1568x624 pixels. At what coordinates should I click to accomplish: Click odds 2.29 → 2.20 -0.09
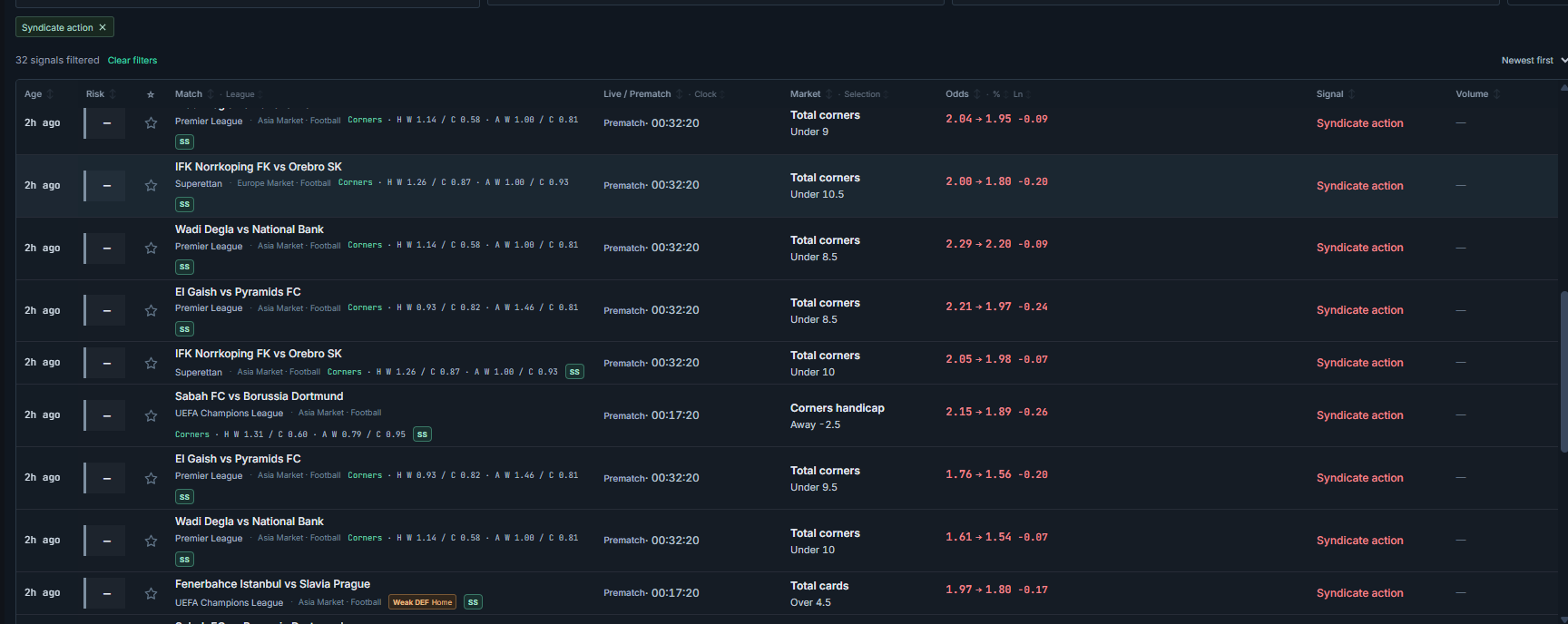pos(996,244)
